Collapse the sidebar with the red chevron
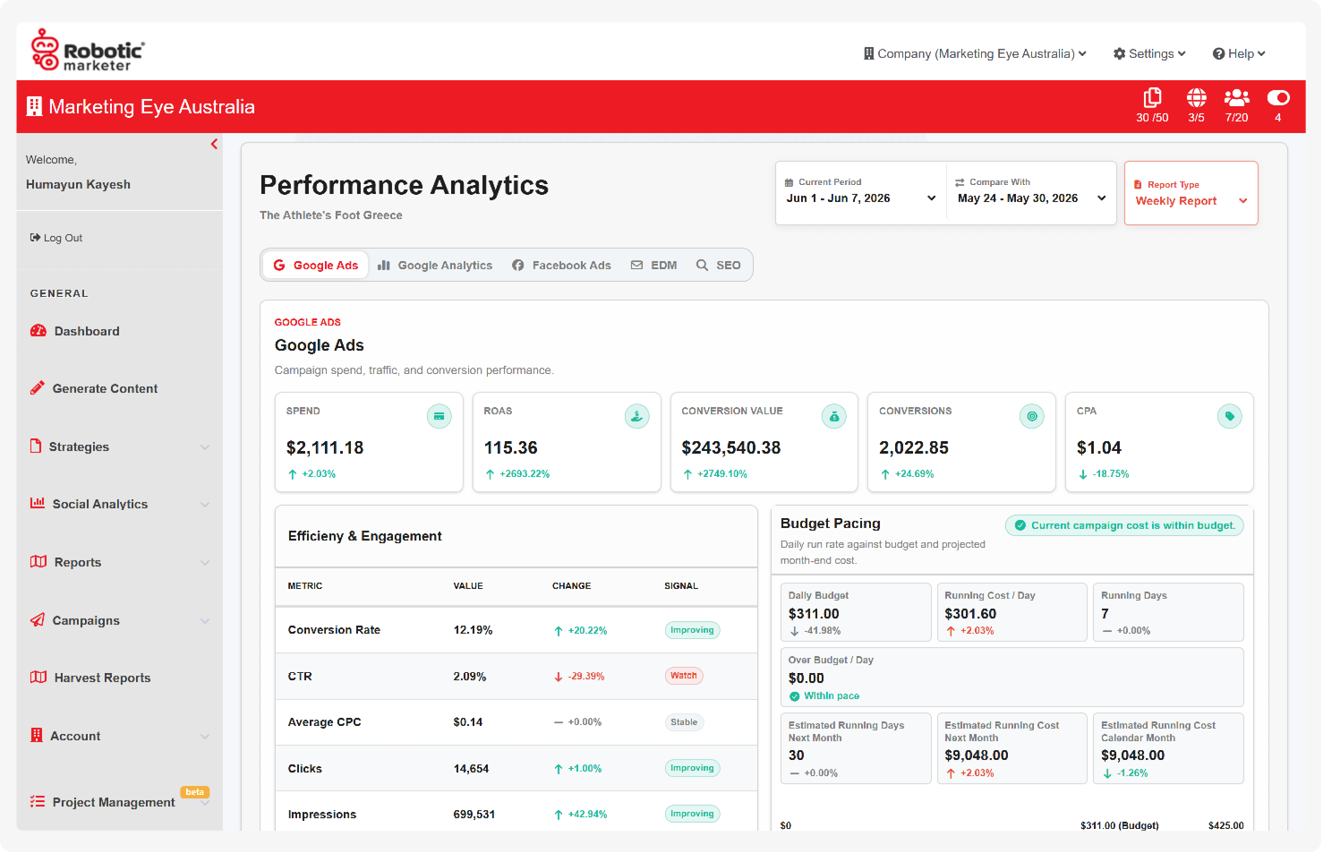The width and height of the screenshot is (1321, 852). (x=214, y=144)
